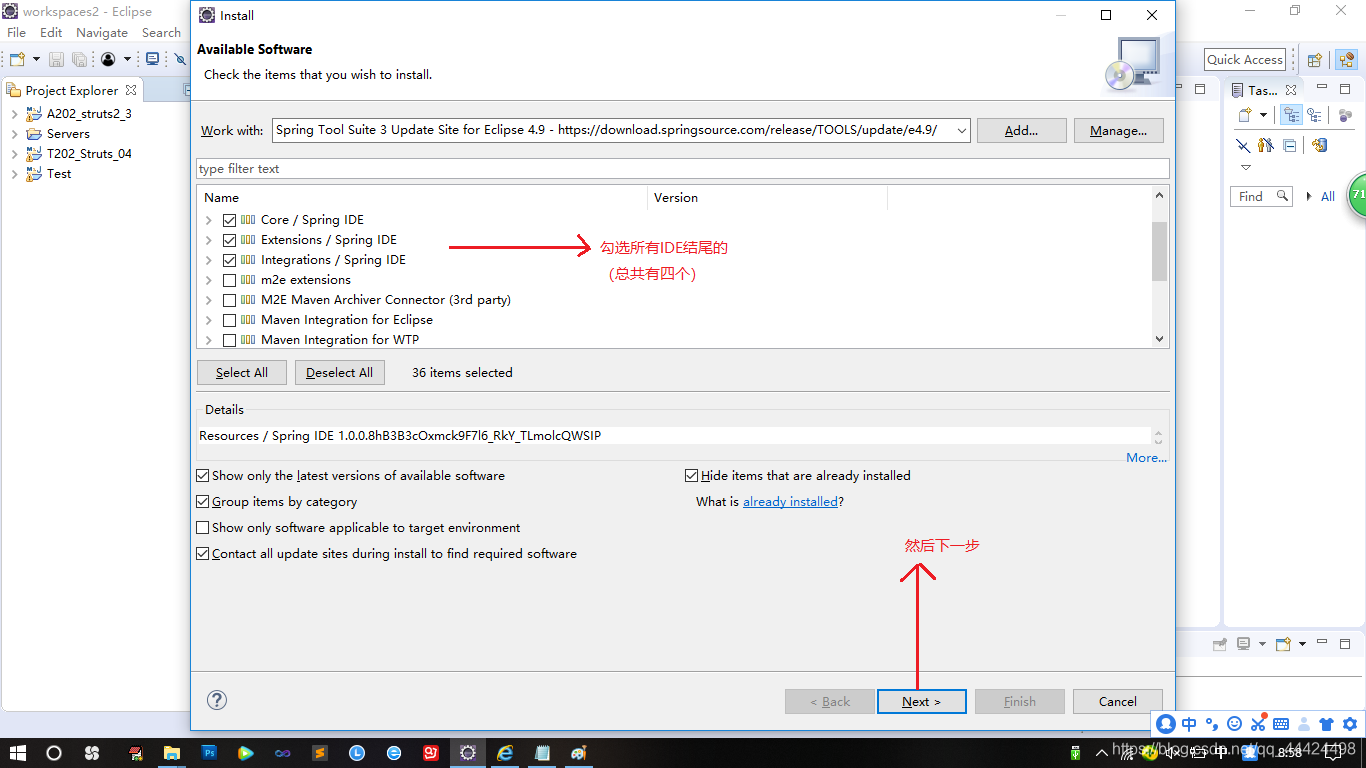Enable Show only software applicable to target
The width and height of the screenshot is (1366, 768).
[203, 528]
